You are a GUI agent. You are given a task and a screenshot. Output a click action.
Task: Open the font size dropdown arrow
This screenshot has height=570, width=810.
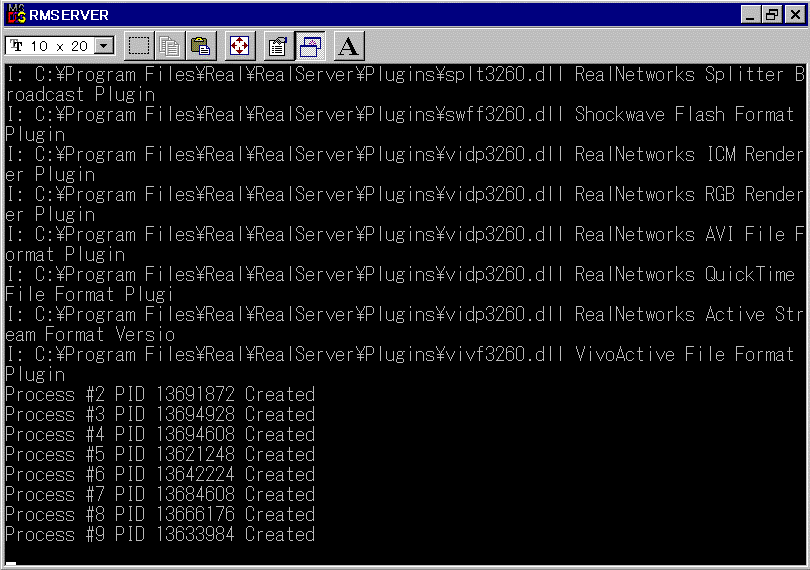104,46
